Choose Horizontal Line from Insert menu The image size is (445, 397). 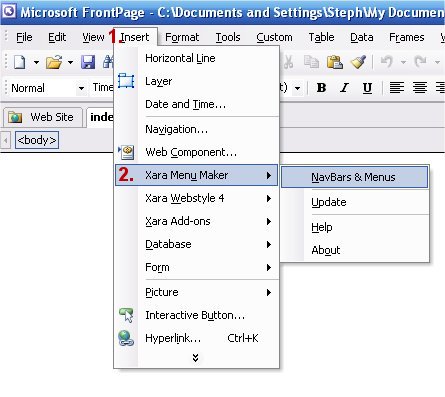(x=196, y=58)
